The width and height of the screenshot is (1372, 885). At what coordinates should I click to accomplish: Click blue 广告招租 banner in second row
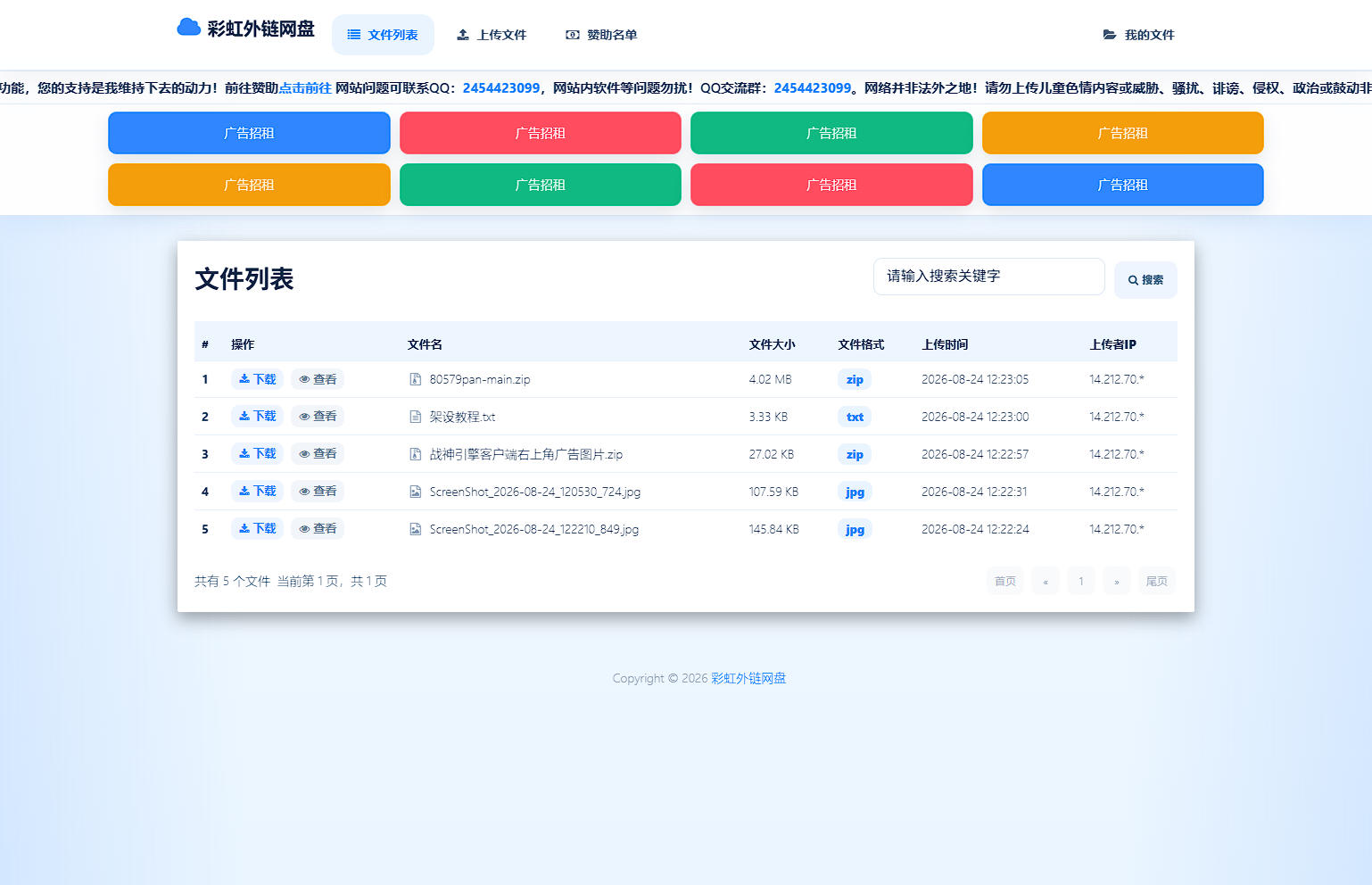pos(1123,185)
